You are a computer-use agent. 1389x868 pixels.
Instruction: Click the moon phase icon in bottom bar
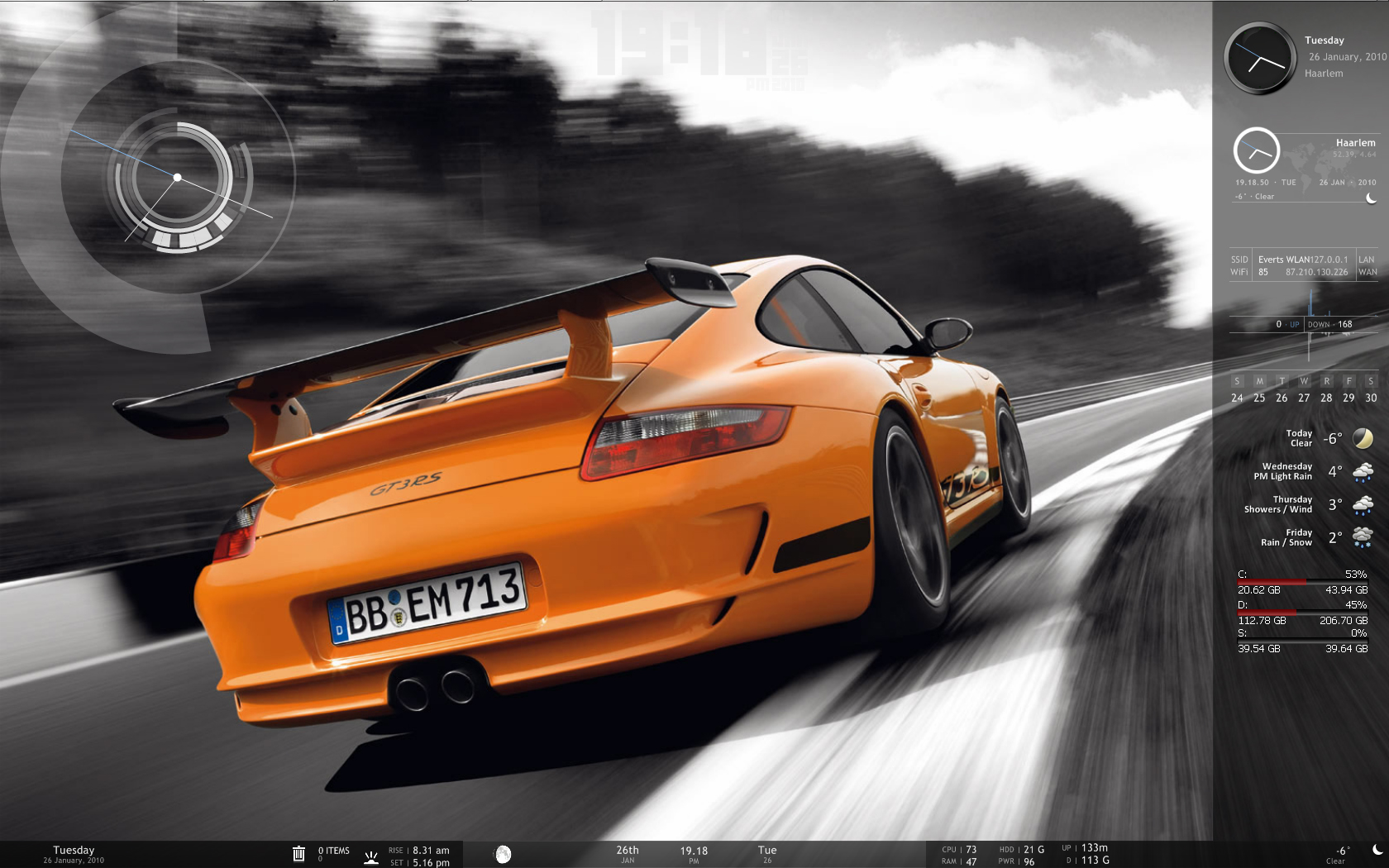pos(503,854)
